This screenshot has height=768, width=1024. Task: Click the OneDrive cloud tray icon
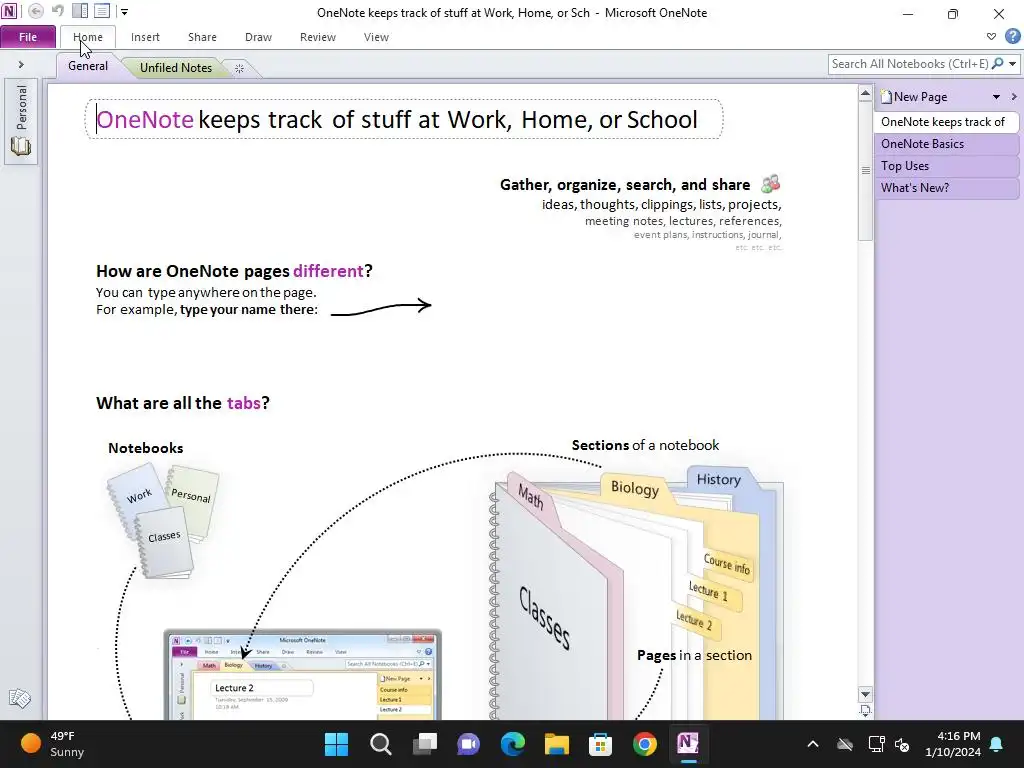pyautogui.click(x=845, y=744)
